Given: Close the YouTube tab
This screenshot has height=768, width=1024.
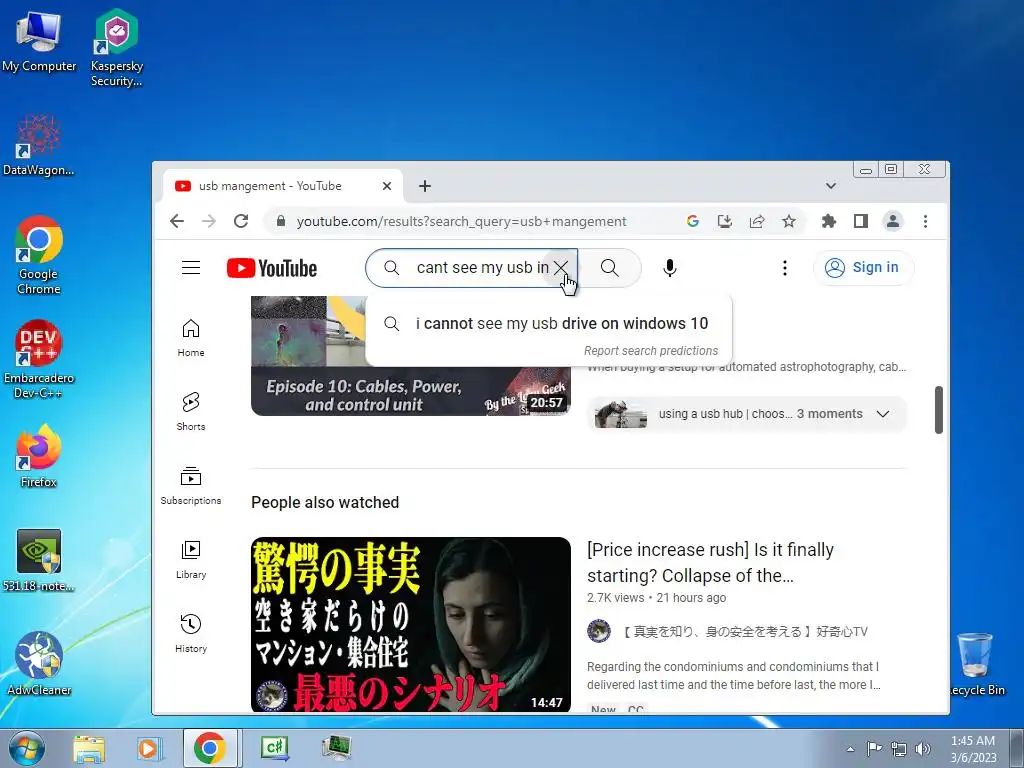Looking at the screenshot, I should pos(387,186).
